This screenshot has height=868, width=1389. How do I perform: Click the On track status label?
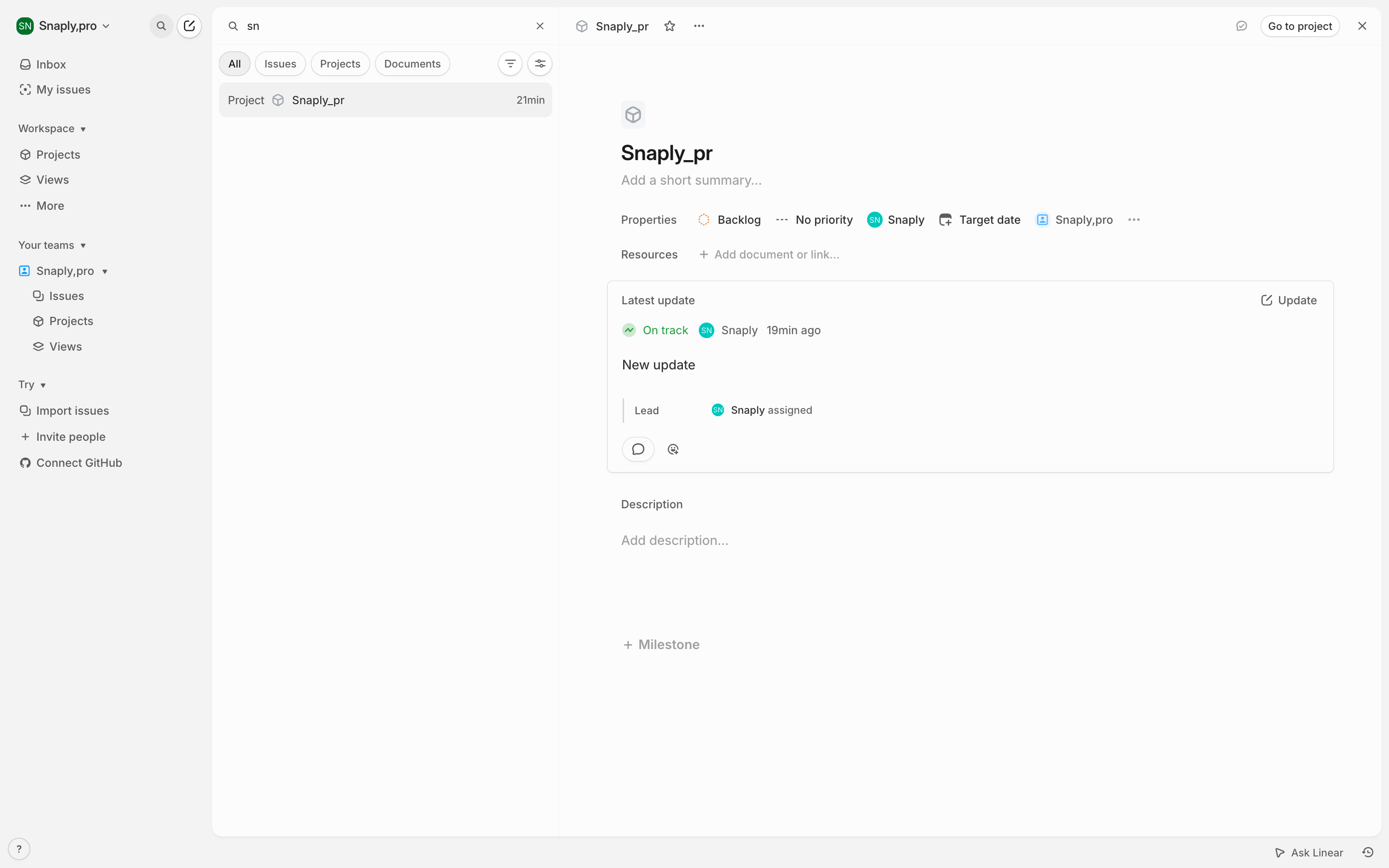(665, 330)
